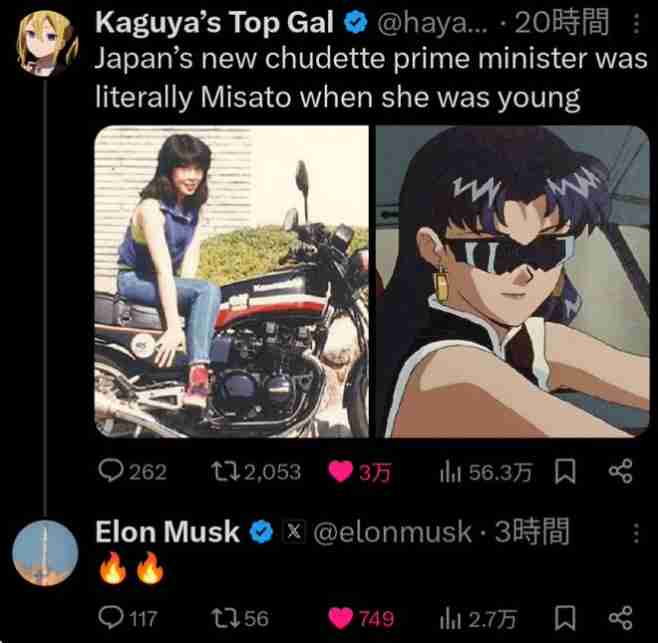Enlarge the anime sunglasses image
Screen dimensions: 658x643
pos(512,281)
